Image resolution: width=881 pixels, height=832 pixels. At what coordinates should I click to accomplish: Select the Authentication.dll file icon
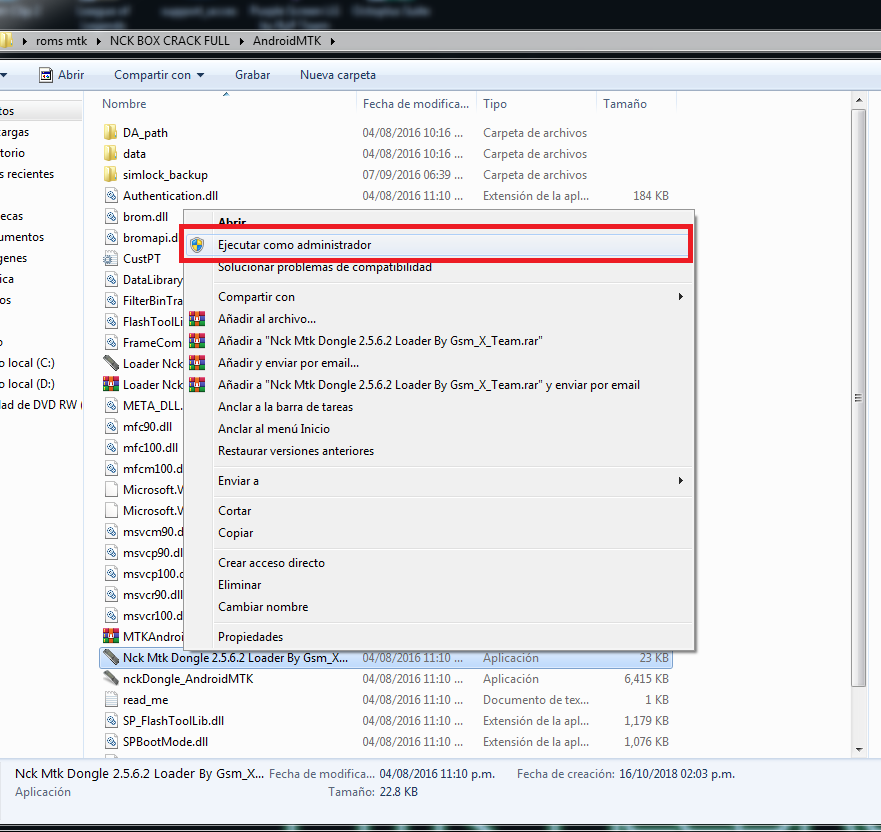[110, 195]
